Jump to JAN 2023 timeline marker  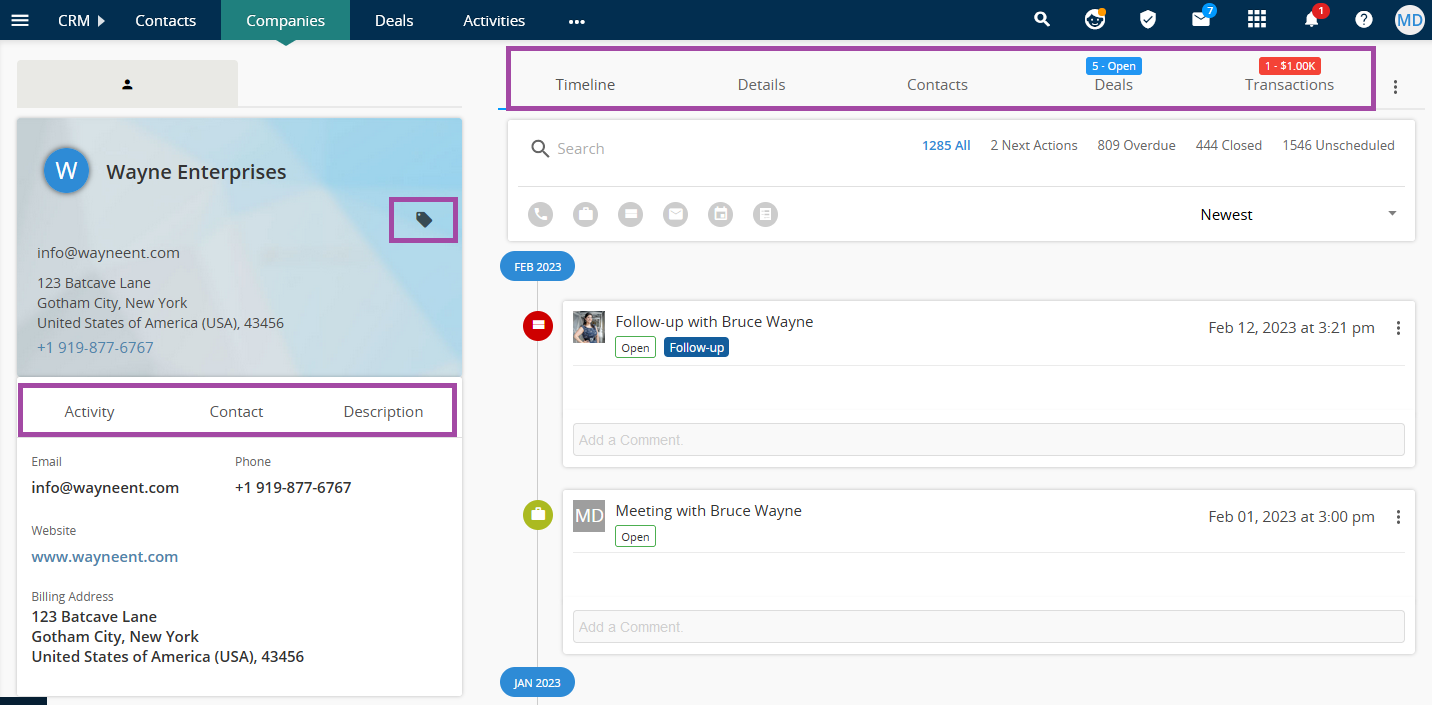[537, 683]
